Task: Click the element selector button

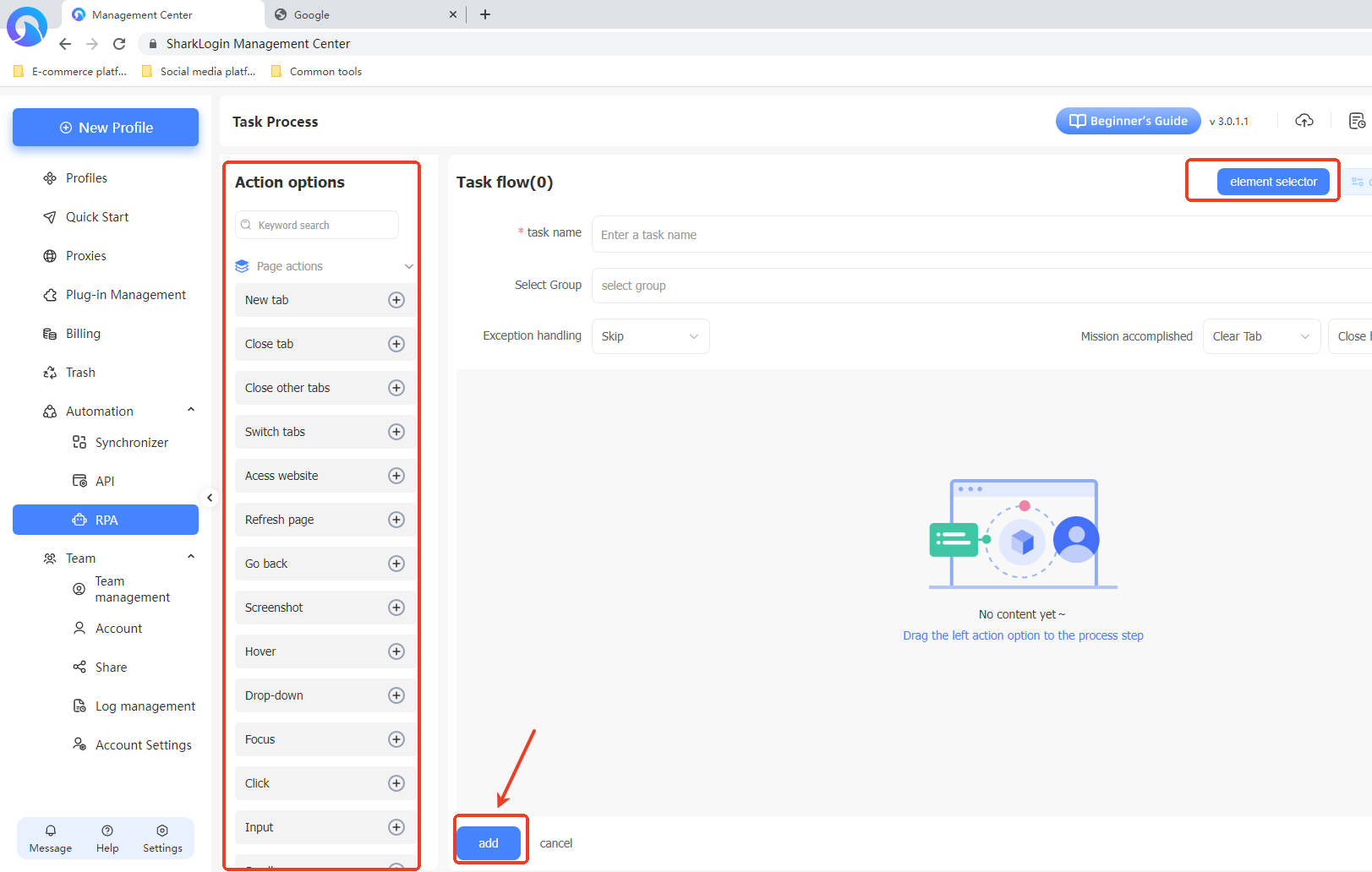Action: click(1272, 182)
